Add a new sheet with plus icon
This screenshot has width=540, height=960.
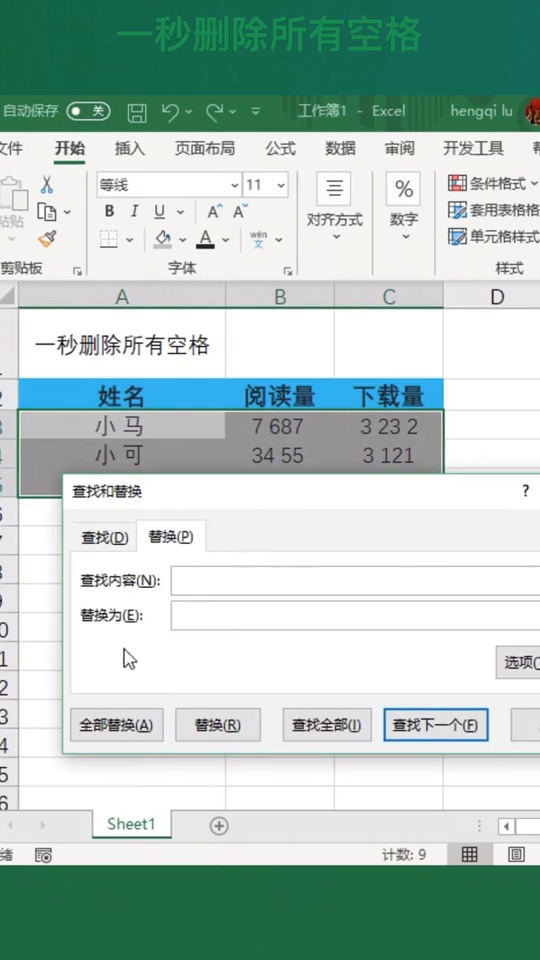219,826
